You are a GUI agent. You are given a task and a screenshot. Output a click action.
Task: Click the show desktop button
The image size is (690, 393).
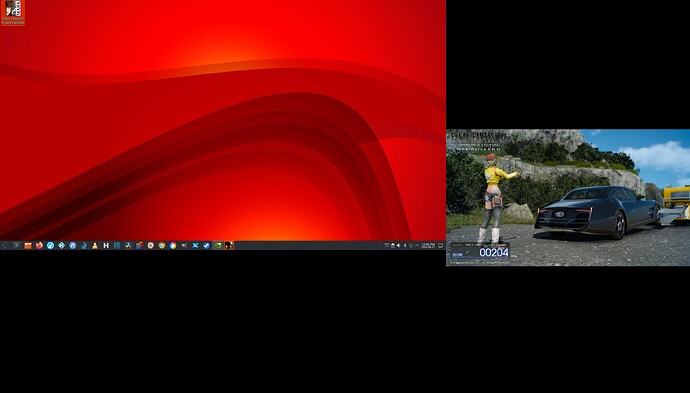(440, 246)
